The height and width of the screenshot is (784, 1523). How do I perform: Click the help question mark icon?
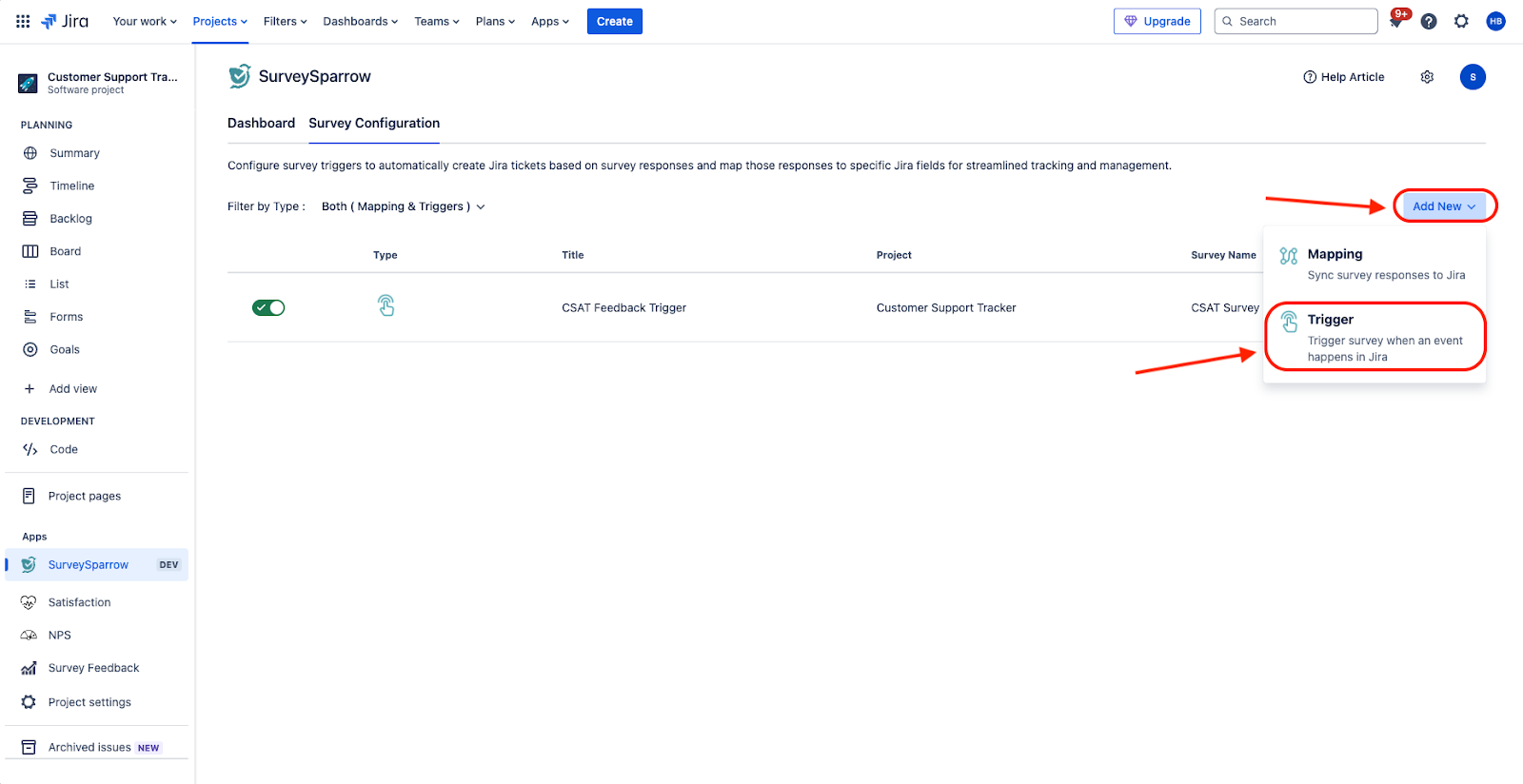pyautogui.click(x=1429, y=21)
